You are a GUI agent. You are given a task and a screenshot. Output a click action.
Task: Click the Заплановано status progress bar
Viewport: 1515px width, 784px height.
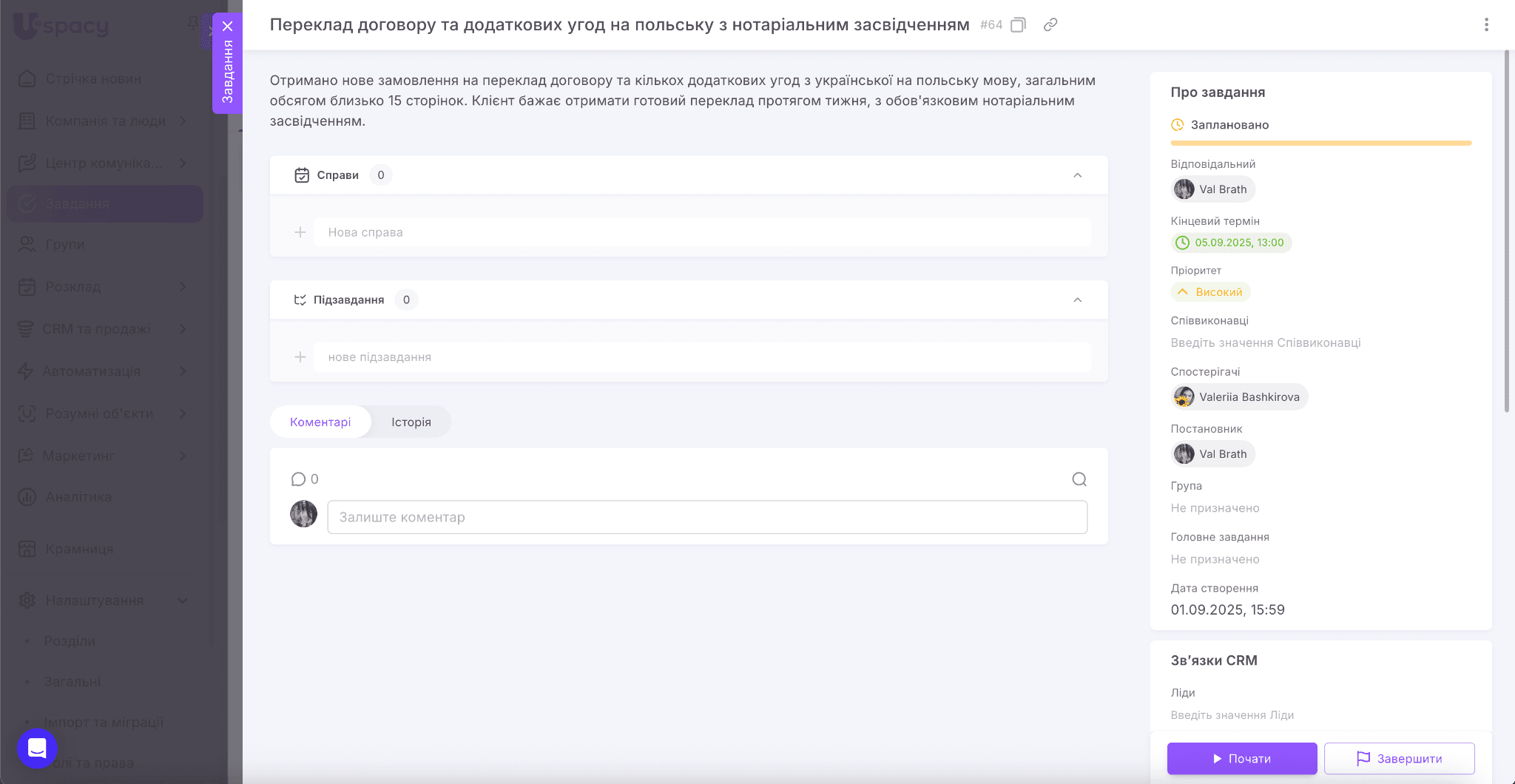click(x=1320, y=143)
